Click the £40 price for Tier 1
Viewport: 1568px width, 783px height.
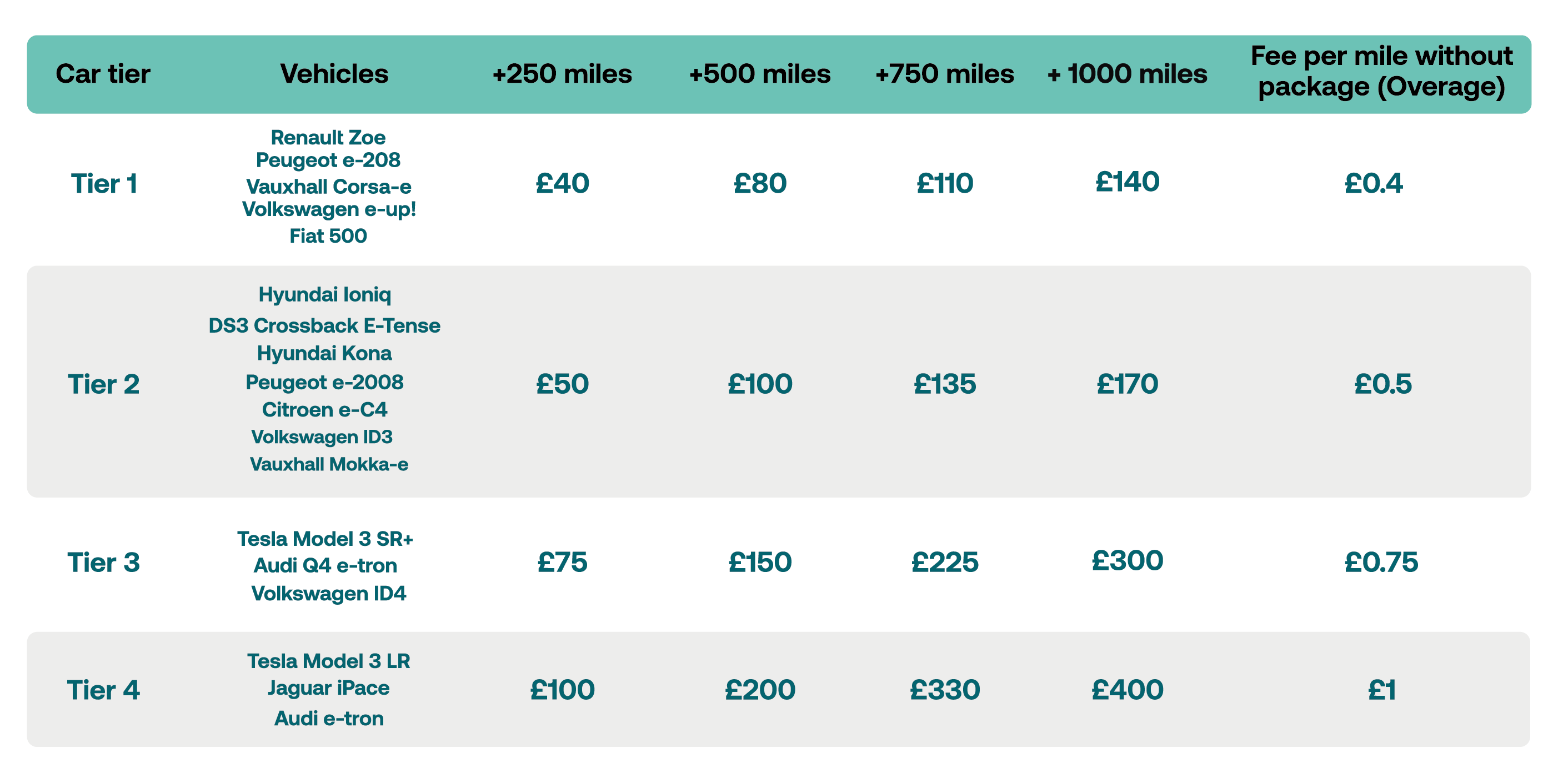point(563,183)
